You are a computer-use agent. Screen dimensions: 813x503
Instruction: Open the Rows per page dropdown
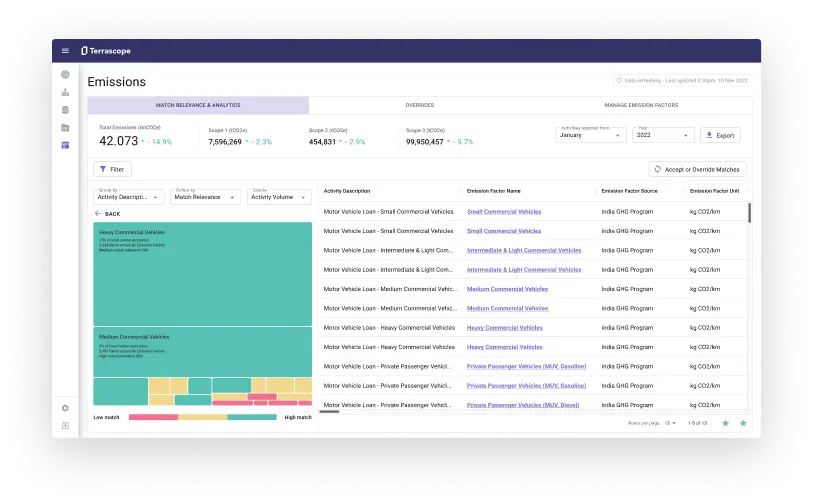pos(670,423)
